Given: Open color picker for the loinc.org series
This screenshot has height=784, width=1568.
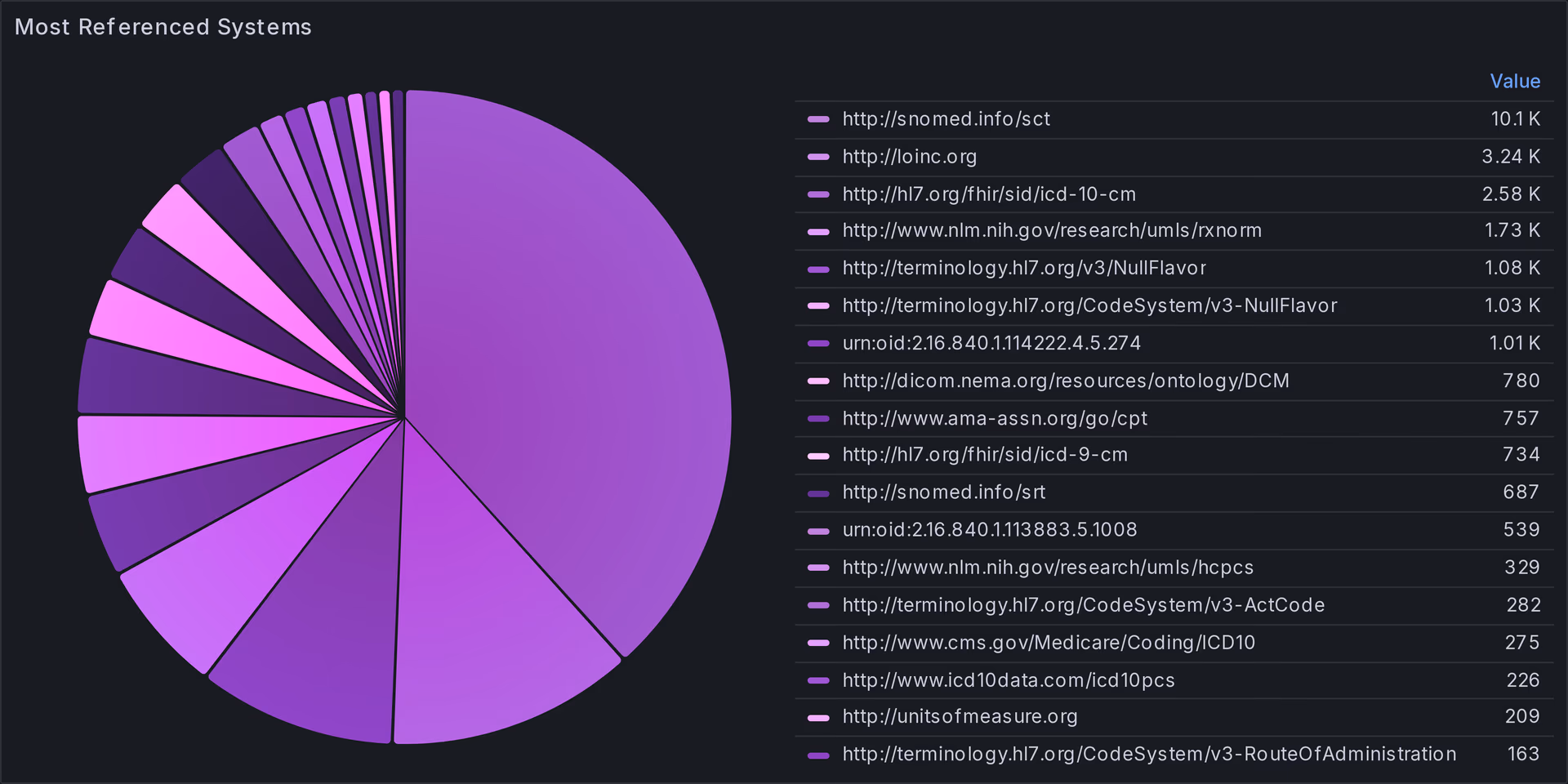Looking at the screenshot, I should (x=817, y=157).
